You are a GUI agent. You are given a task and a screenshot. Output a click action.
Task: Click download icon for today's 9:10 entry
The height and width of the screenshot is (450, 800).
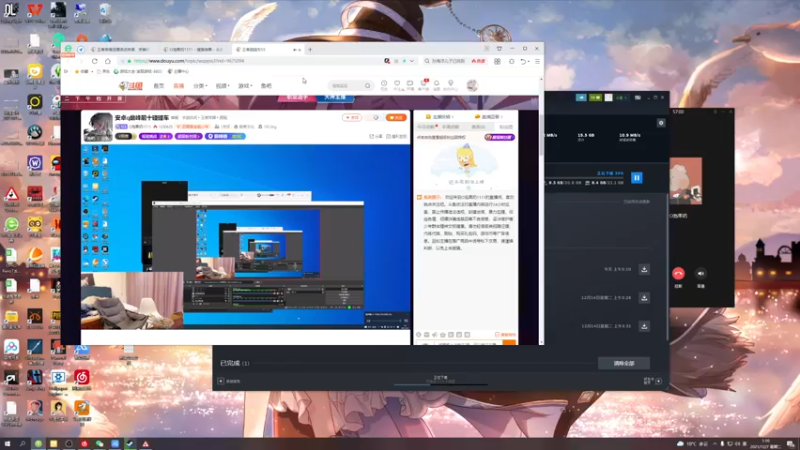pyautogui.click(x=644, y=269)
